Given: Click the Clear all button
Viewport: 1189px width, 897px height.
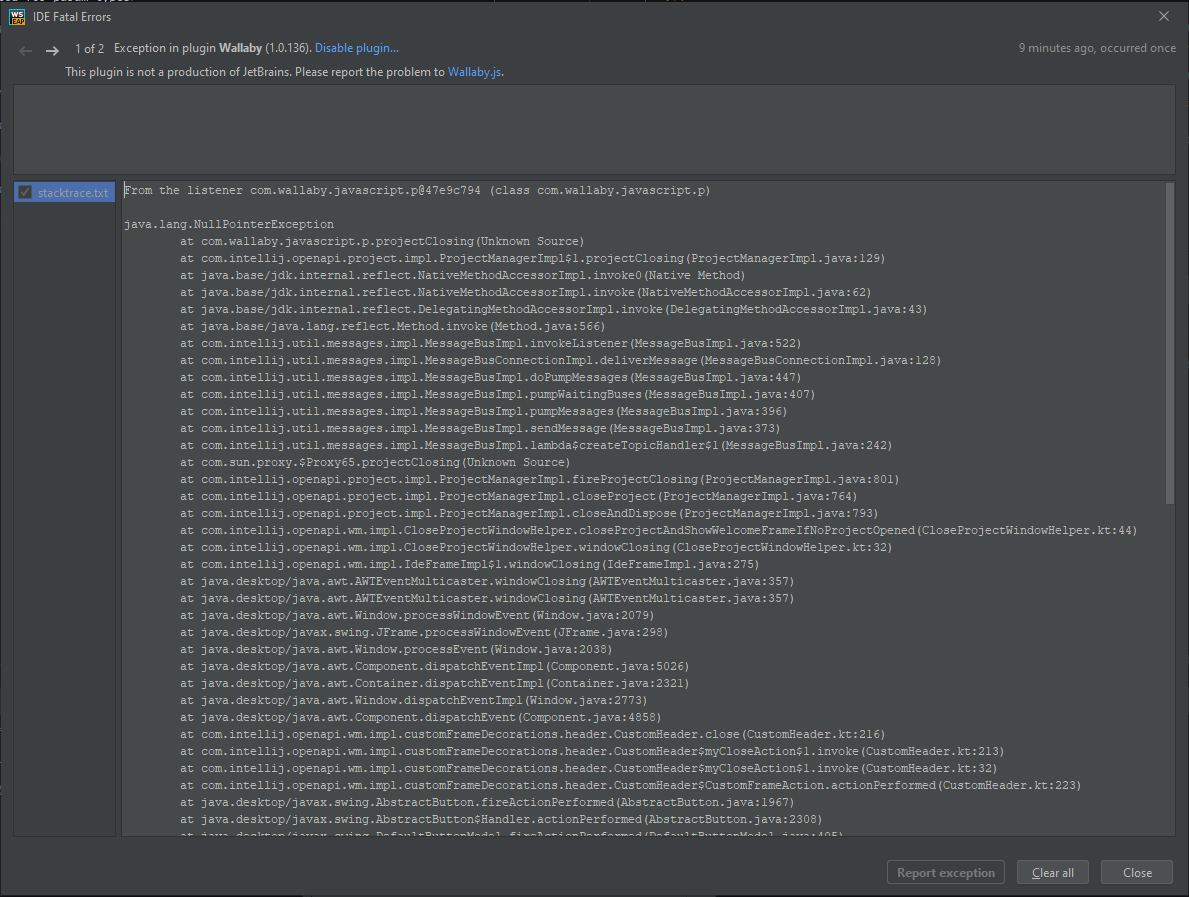Looking at the screenshot, I should [1053, 873].
